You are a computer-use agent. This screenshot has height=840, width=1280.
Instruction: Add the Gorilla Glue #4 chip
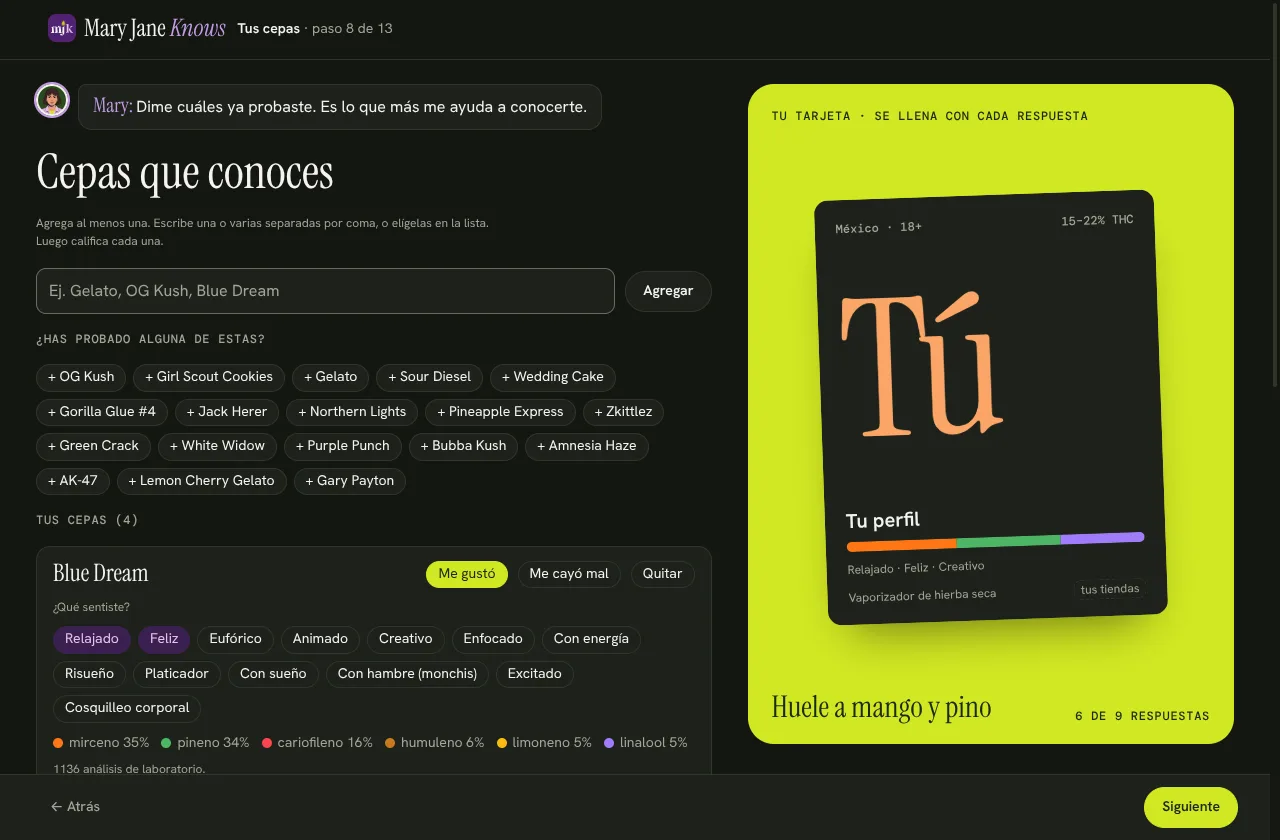(x=102, y=412)
